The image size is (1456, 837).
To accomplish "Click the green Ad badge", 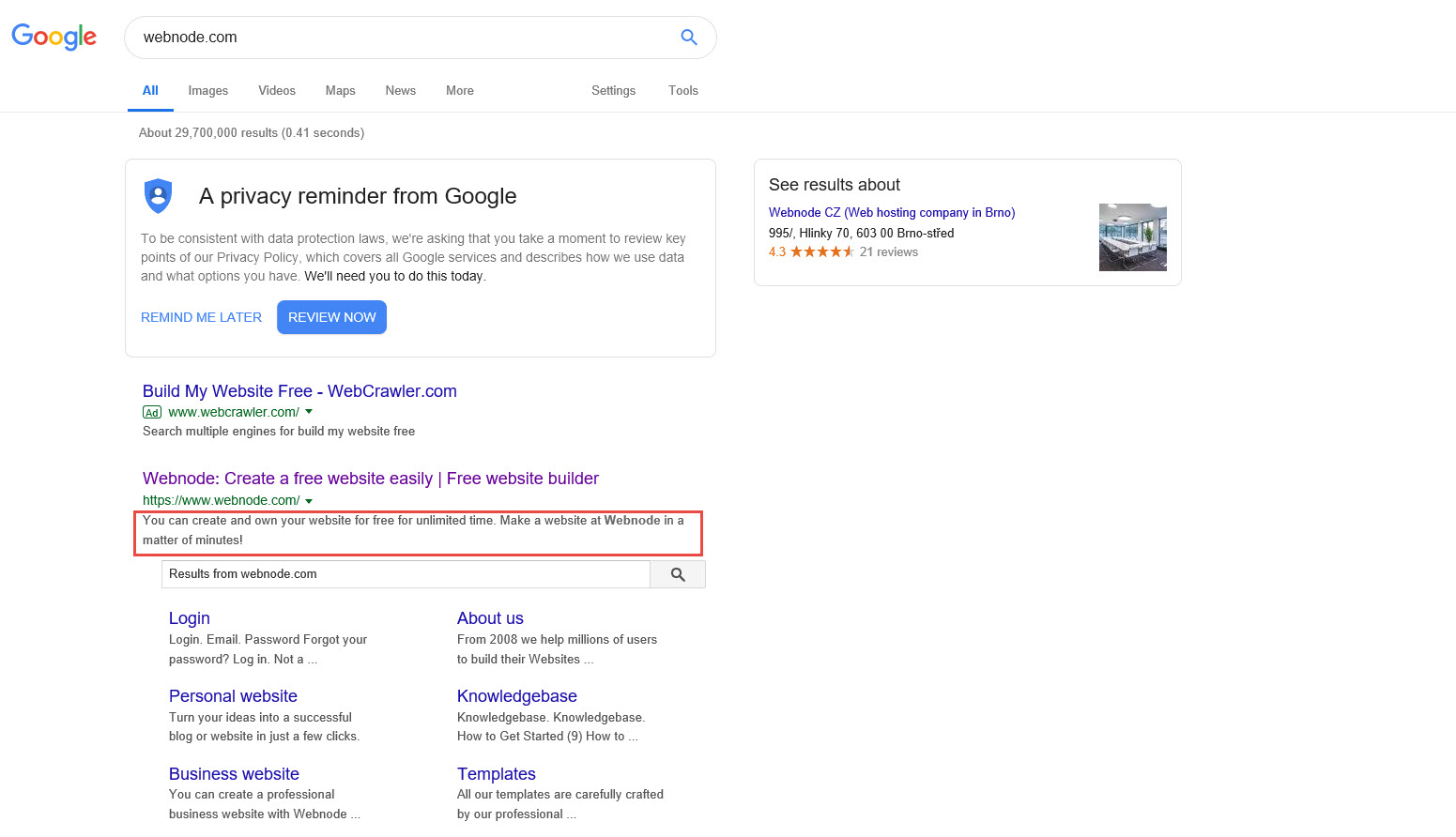I will [x=152, y=412].
